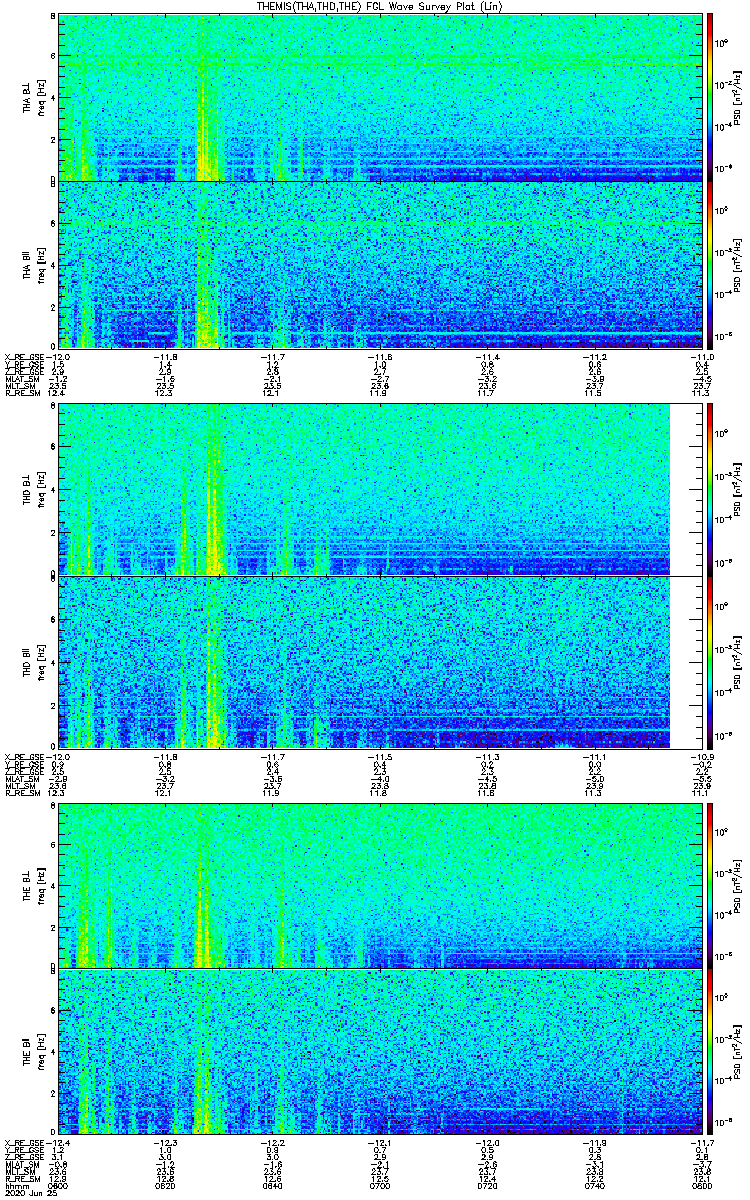The height and width of the screenshot is (1200, 750).
Task: Click inside the THE B-perpendicular spectrogram panel
Action: tap(380, 885)
